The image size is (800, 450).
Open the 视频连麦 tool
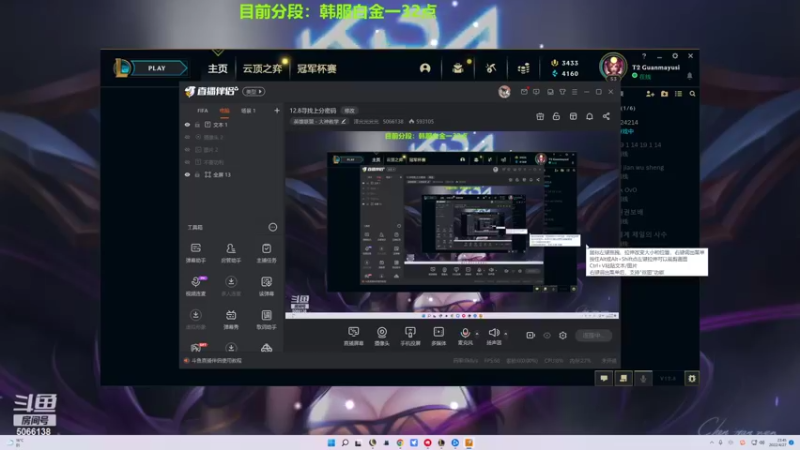(196, 286)
